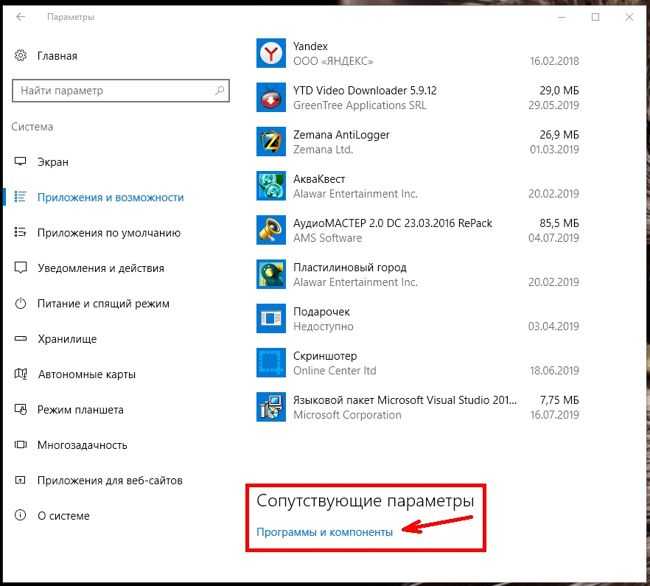650x586 pixels.
Task: Click the GreenTree Applications SRL publisher
Action: coord(359,105)
